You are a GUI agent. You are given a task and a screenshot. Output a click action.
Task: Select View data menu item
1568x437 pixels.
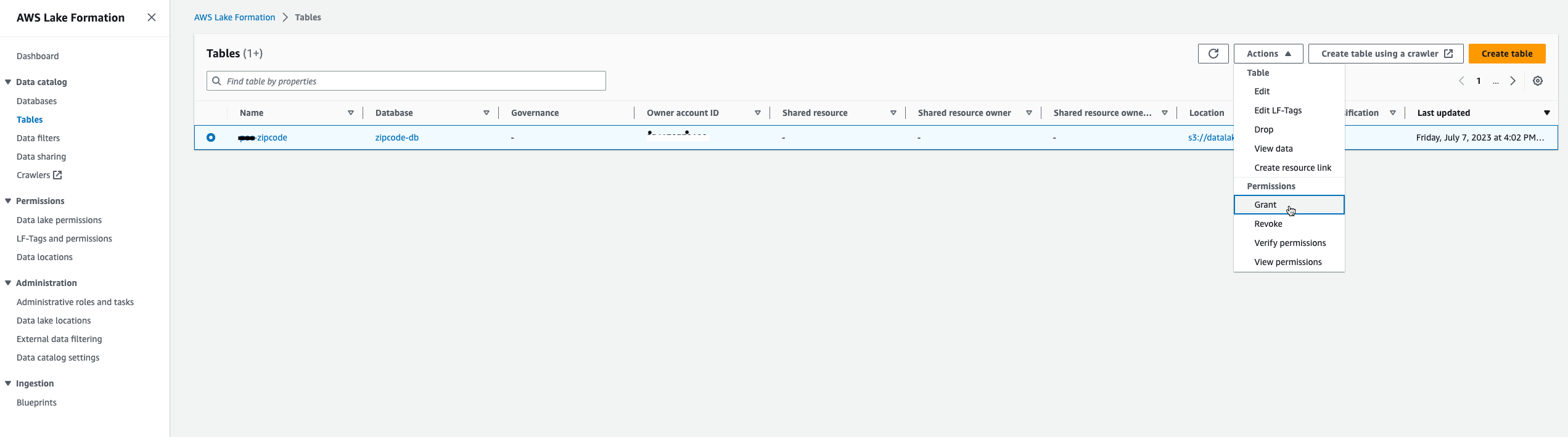1289,149
